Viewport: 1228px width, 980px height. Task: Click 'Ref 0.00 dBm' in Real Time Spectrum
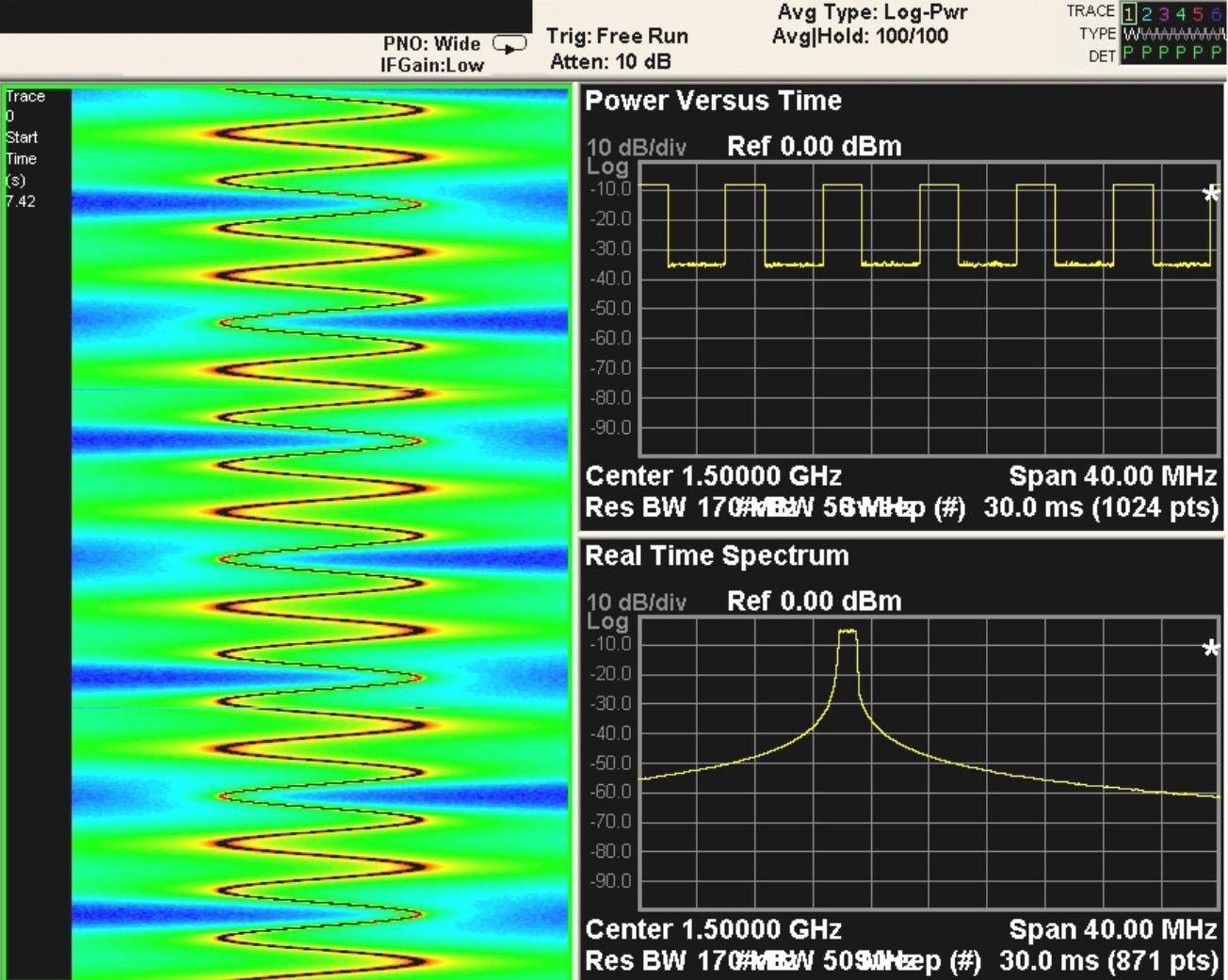click(x=815, y=601)
